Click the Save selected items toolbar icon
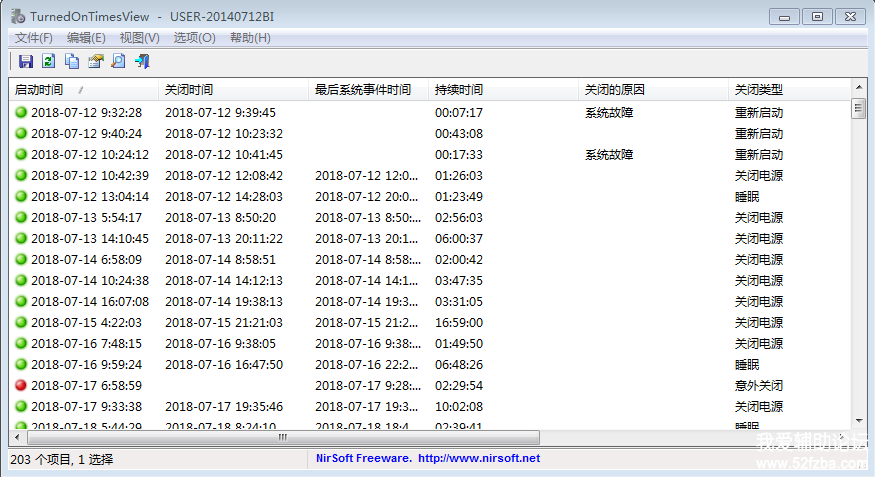The image size is (875, 477). [x=26, y=61]
